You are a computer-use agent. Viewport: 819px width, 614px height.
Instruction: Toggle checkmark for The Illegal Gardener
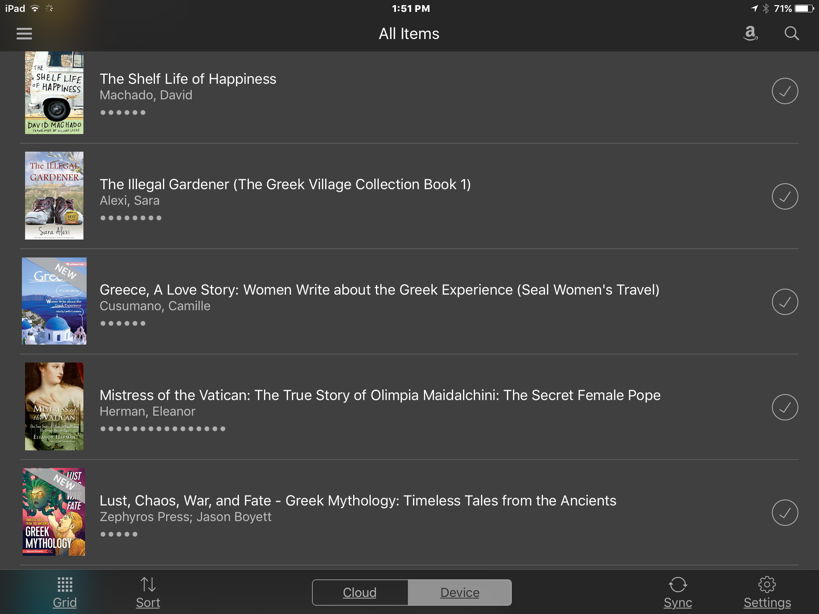(x=785, y=196)
